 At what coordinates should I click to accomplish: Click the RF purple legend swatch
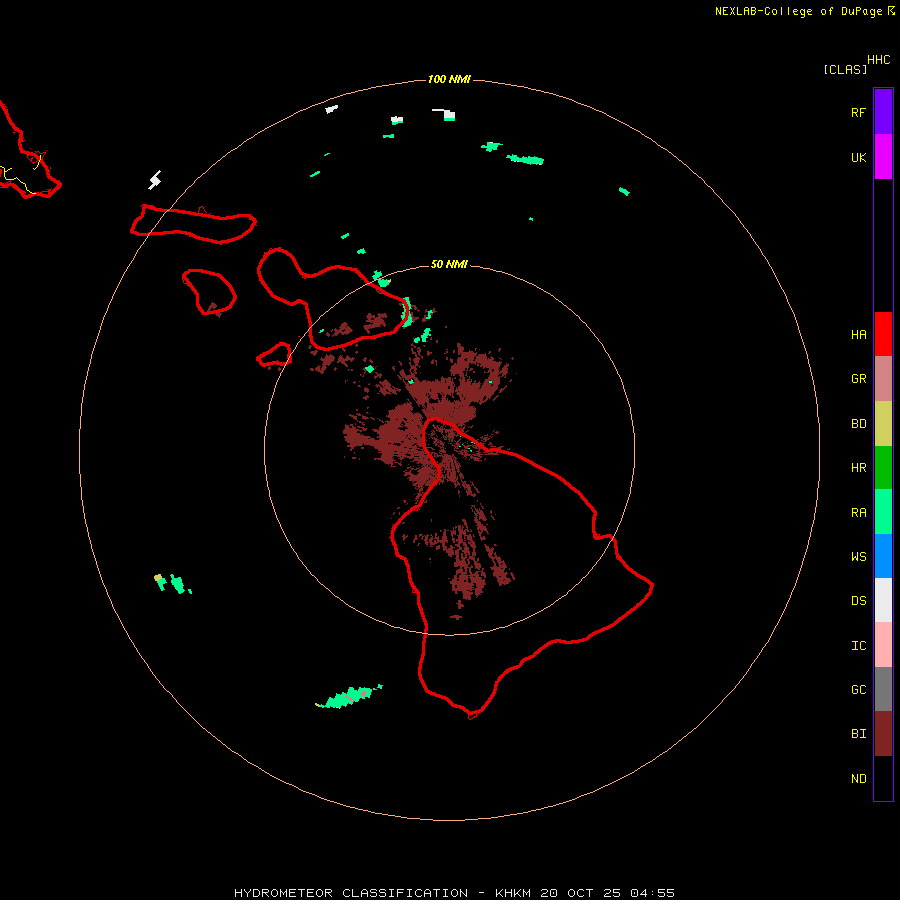pos(883,112)
